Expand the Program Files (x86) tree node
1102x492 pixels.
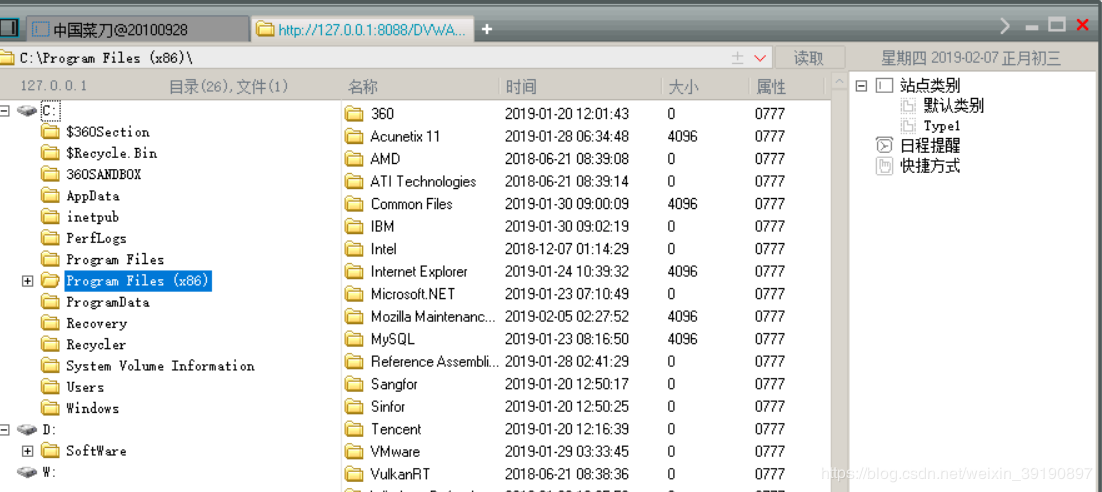click(27, 281)
